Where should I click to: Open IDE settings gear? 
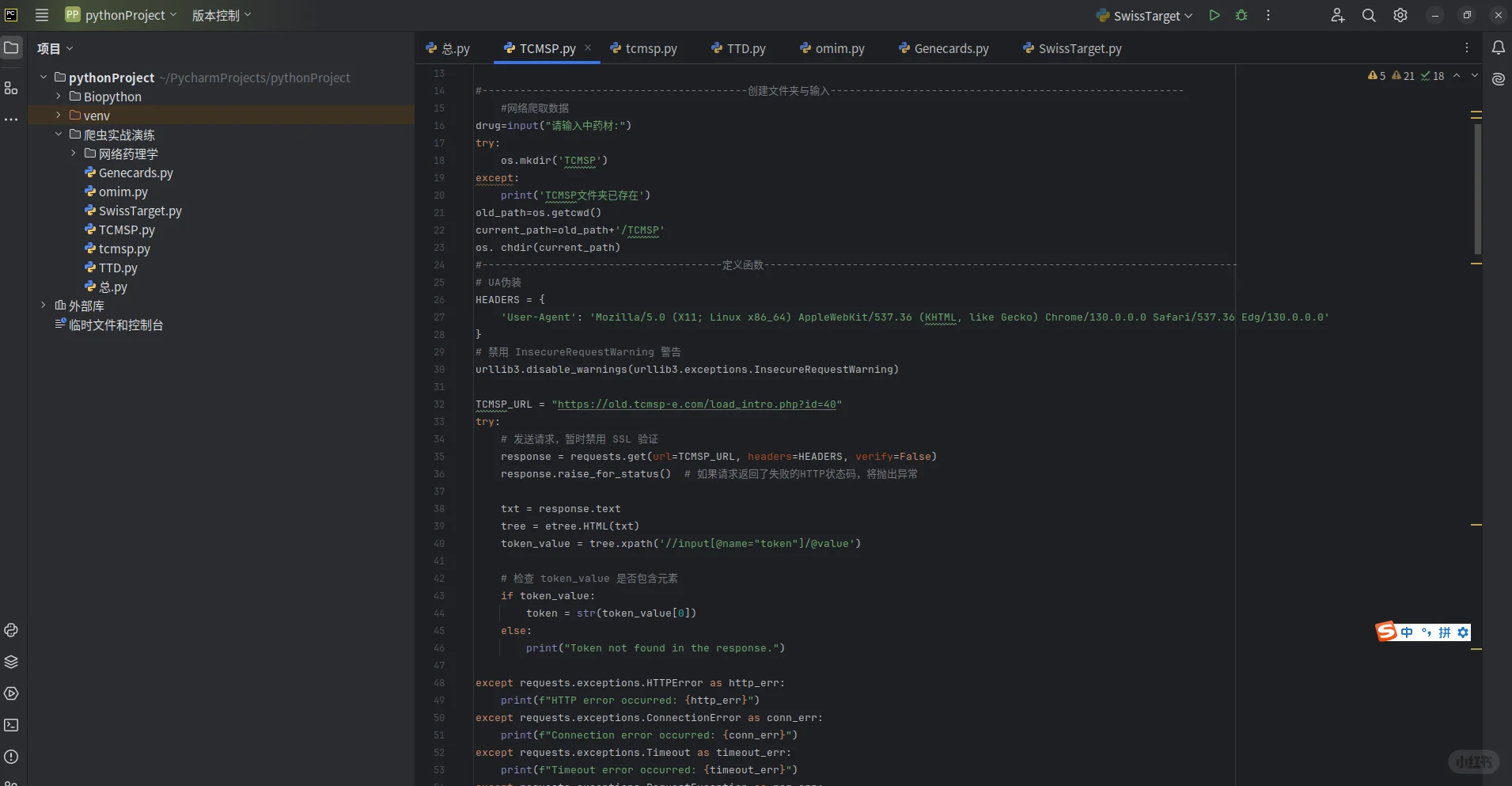(x=1400, y=15)
